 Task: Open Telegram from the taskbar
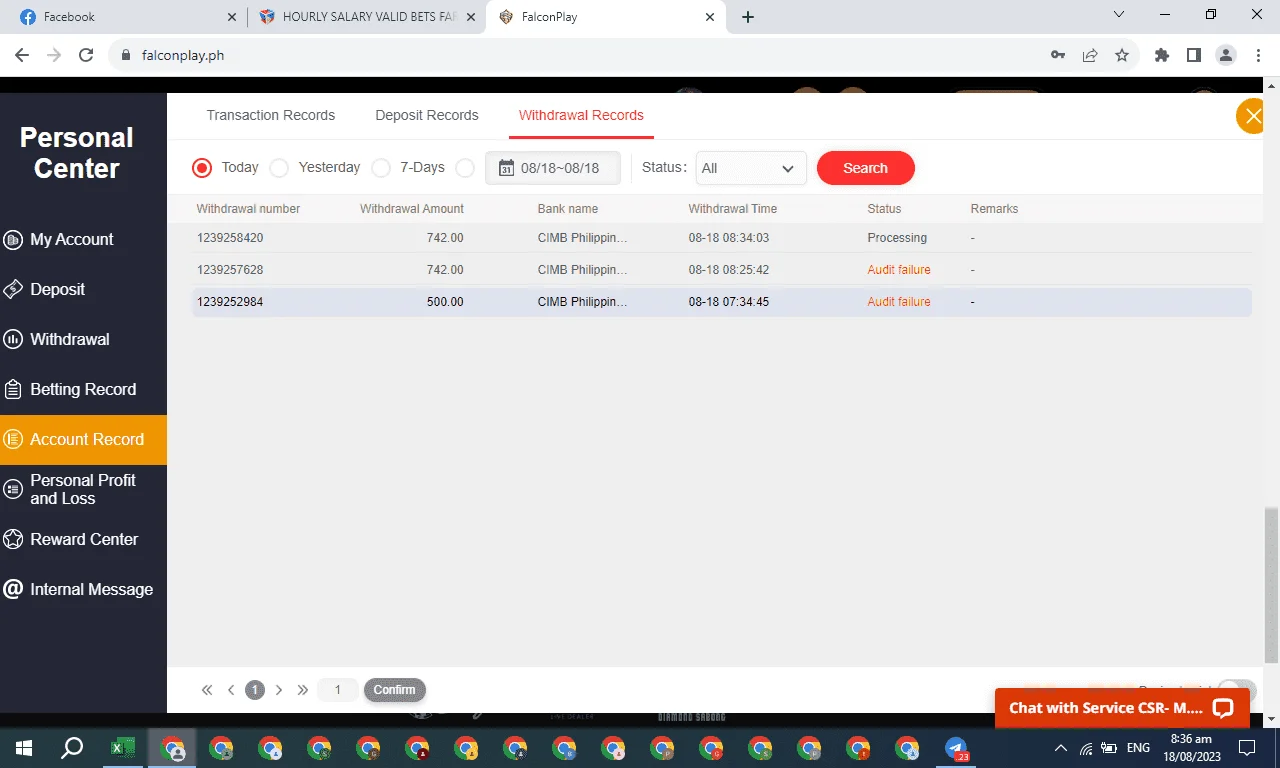tap(957, 748)
